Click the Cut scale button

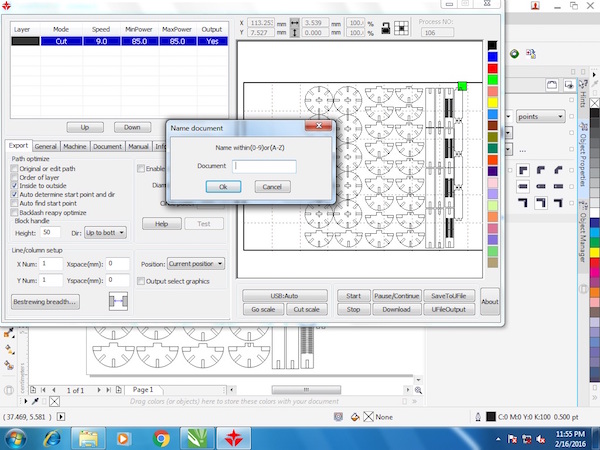tap(307, 309)
